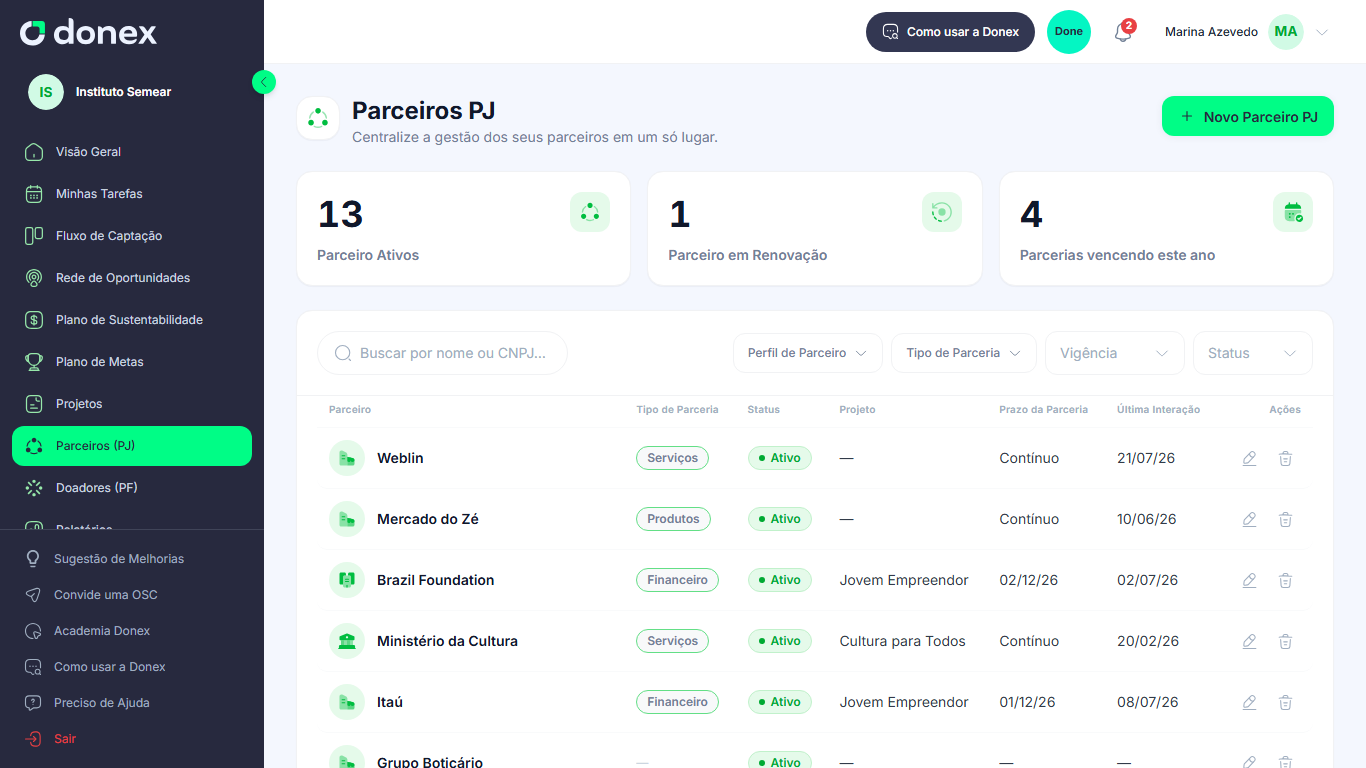
Task: Click the Mercado do Zé avatar icon
Action: [347, 519]
